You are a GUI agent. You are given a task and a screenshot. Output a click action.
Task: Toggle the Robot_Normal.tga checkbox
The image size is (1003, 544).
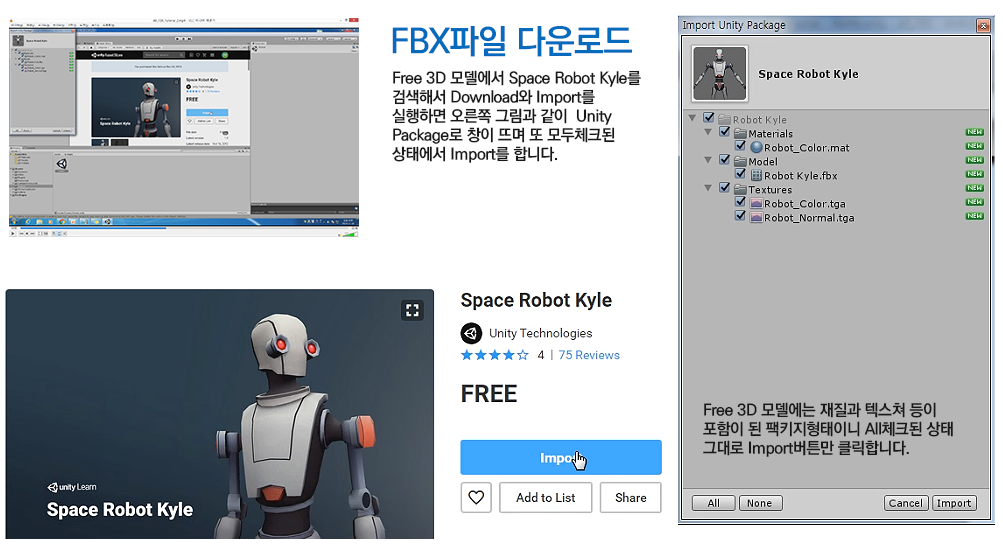pyautogui.click(x=740, y=216)
